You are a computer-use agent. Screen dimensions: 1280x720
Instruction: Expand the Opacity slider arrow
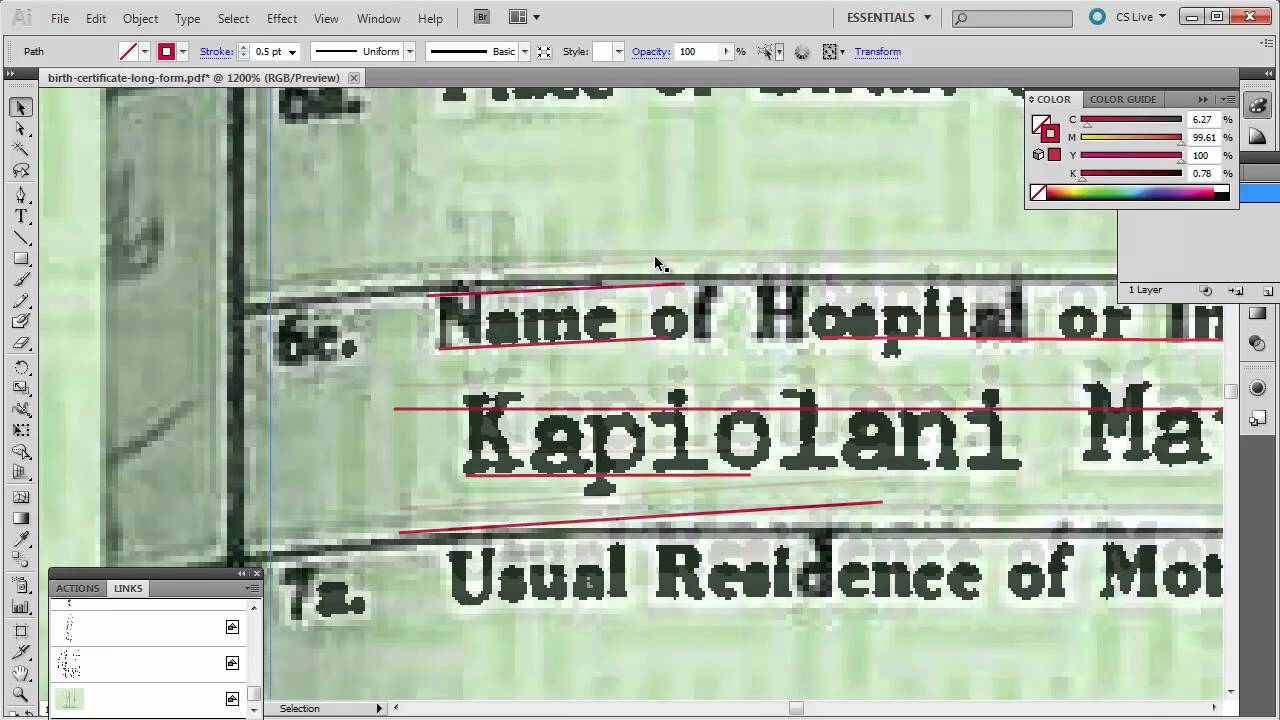point(727,51)
